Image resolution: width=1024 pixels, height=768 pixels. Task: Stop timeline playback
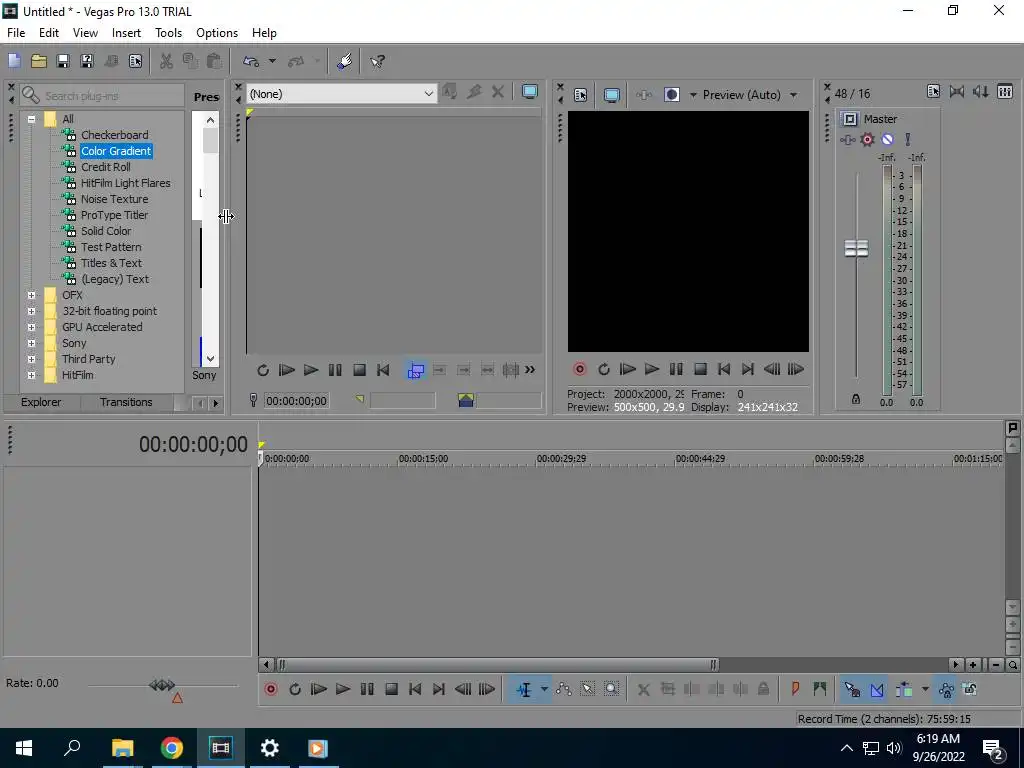(x=391, y=690)
